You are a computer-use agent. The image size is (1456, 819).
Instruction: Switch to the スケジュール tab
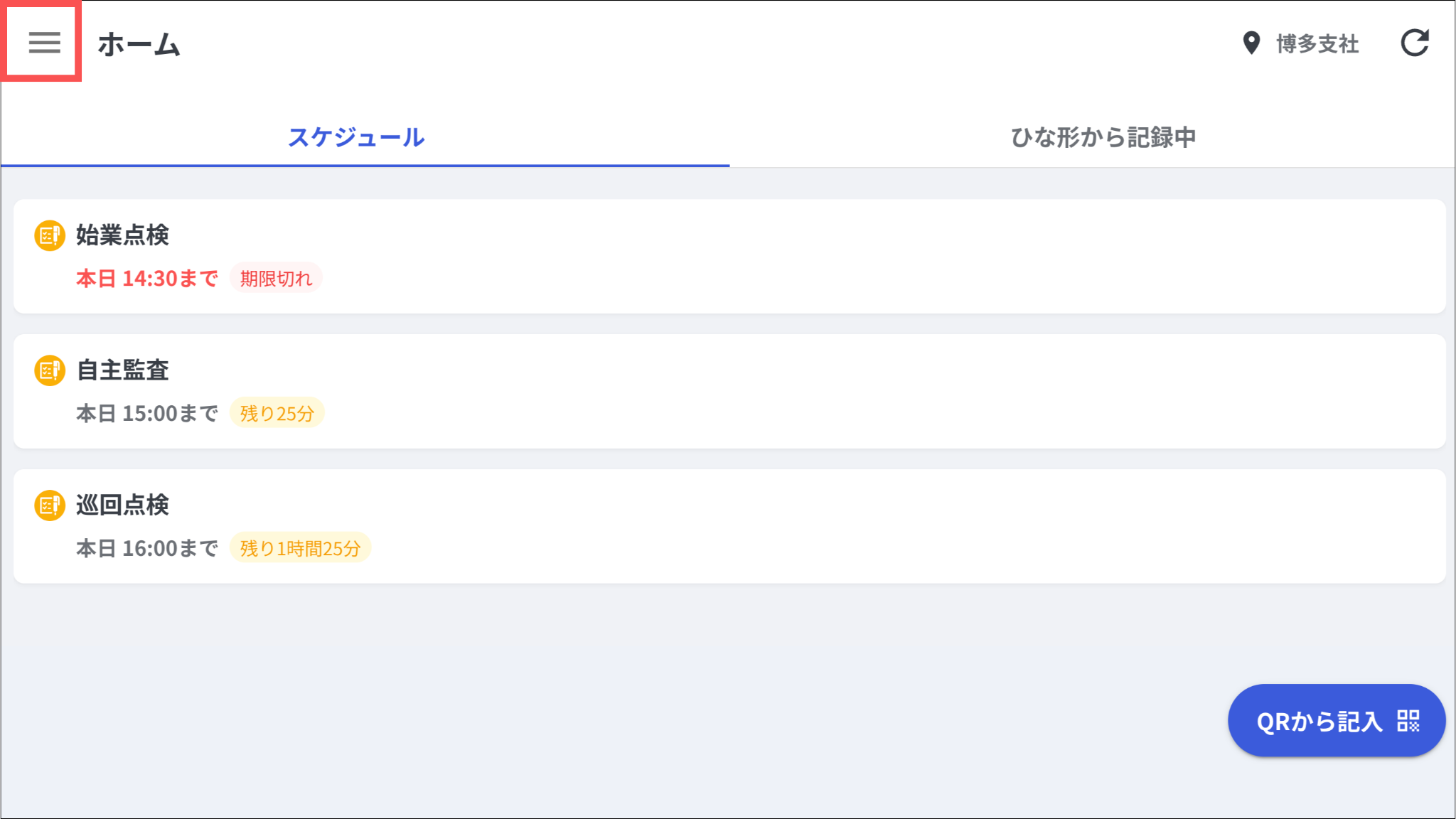click(x=356, y=137)
